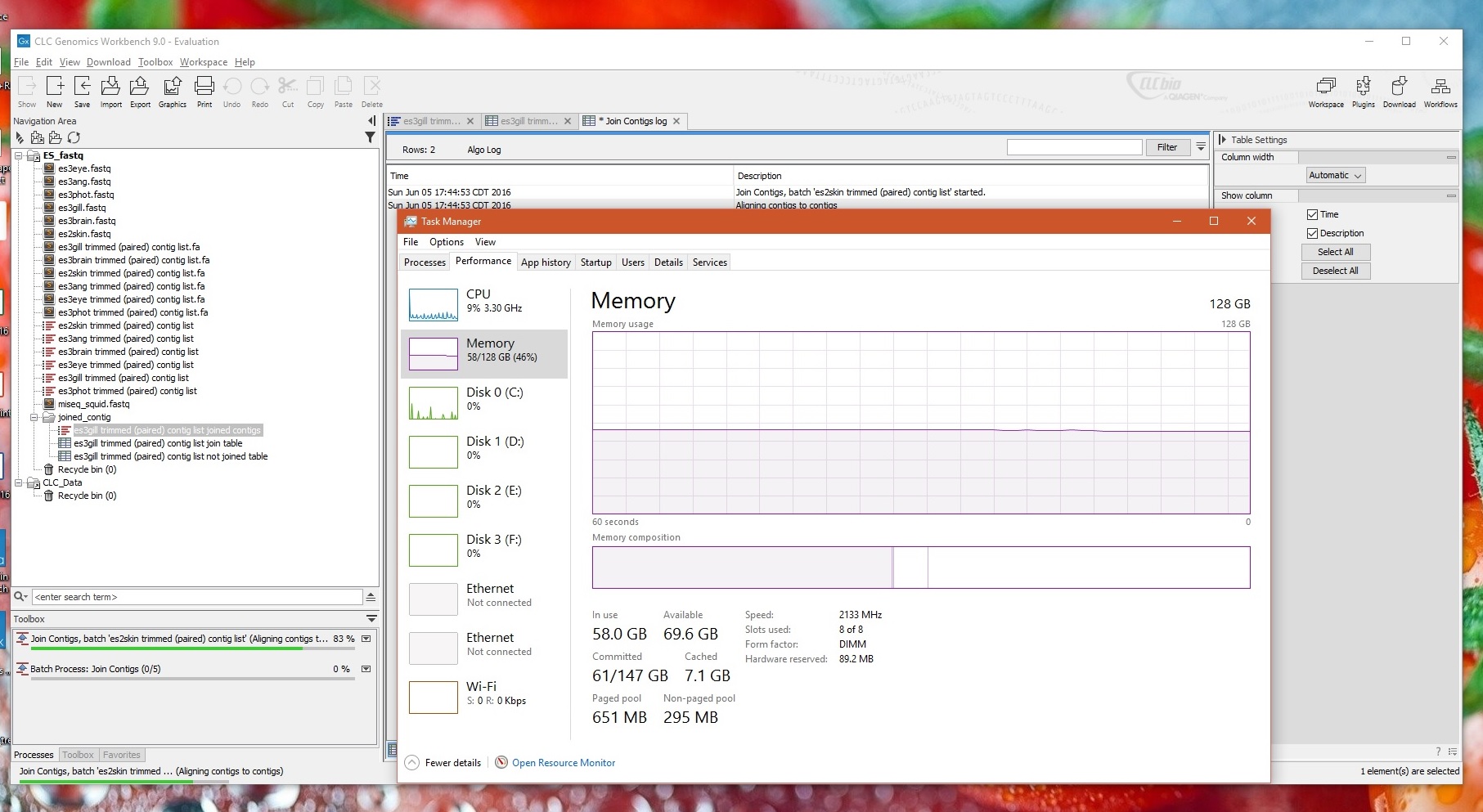Click the refresh icon in Navigation Area
Viewport: 1483px width, 812px height.
coord(74,137)
